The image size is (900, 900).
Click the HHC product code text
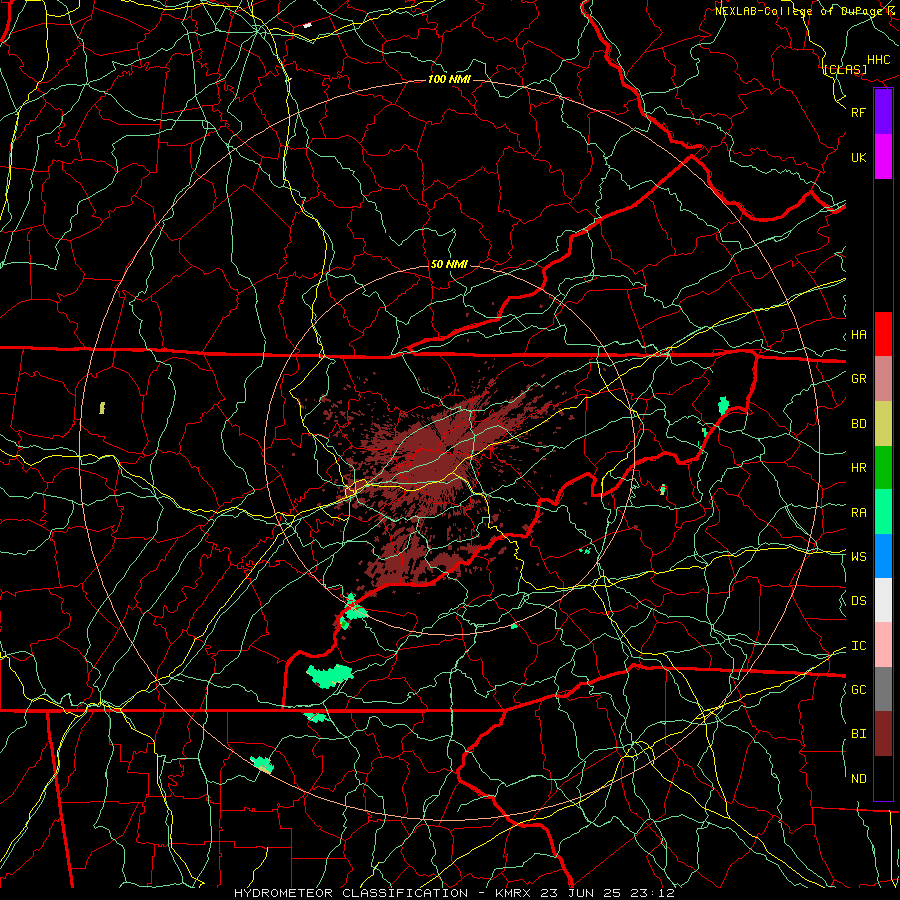pos(879,60)
